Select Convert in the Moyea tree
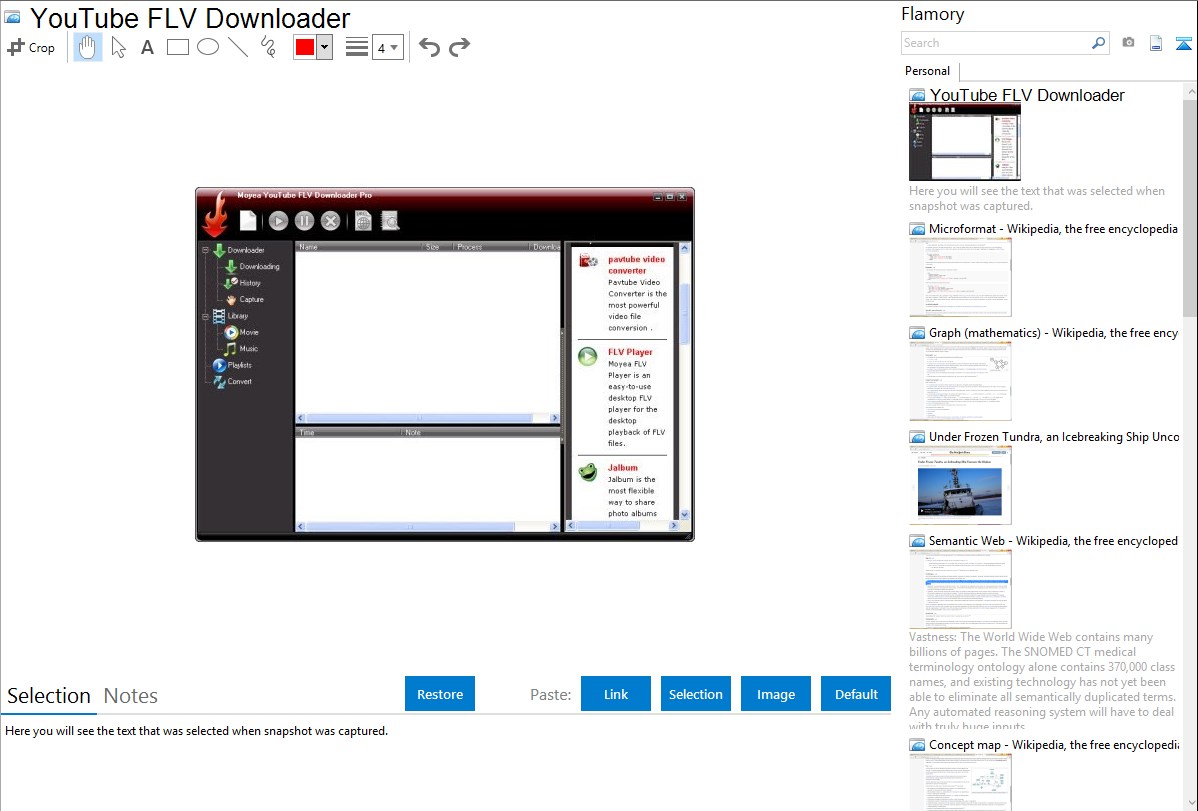The height and width of the screenshot is (811, 1198). click(239, 381)
